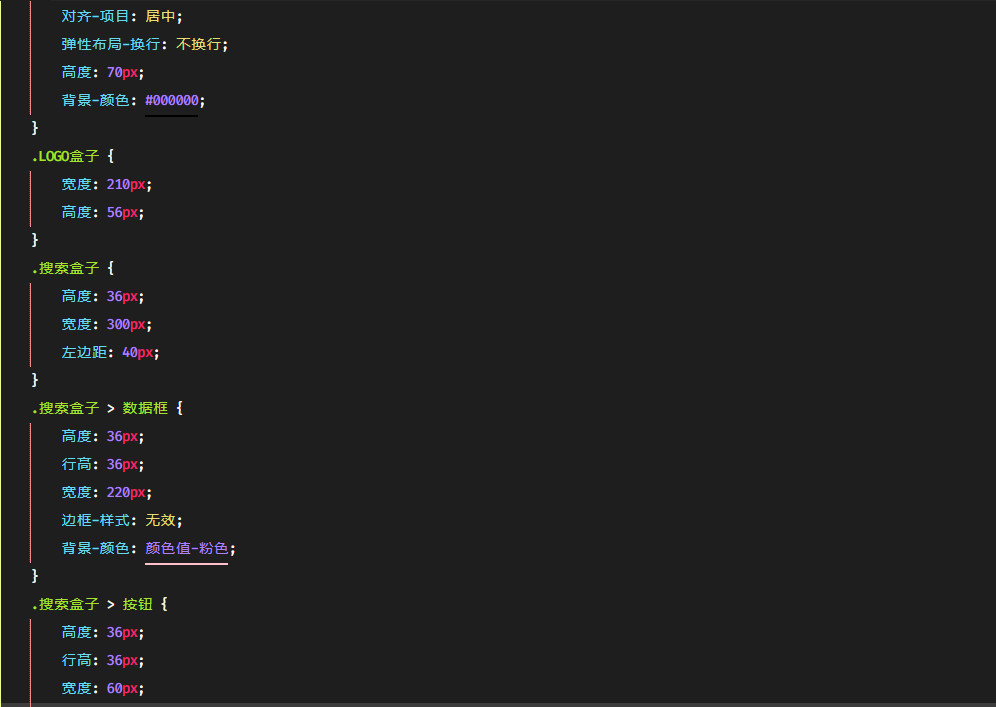This screenshot has width=996, height=707.
Task: Select the property name 对齐-项目
Action: pyautogui.click(x=95, y=17)
